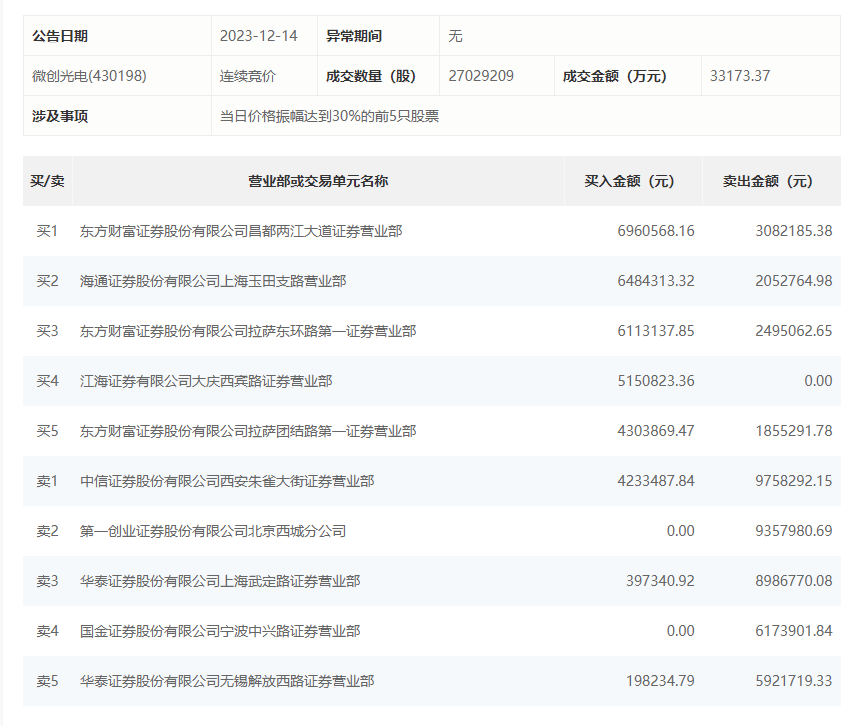
Task: Select 东方财富证券拉萨团结路第一证券营业部 name
Action: pyautogui.click(x=248, y=431)
